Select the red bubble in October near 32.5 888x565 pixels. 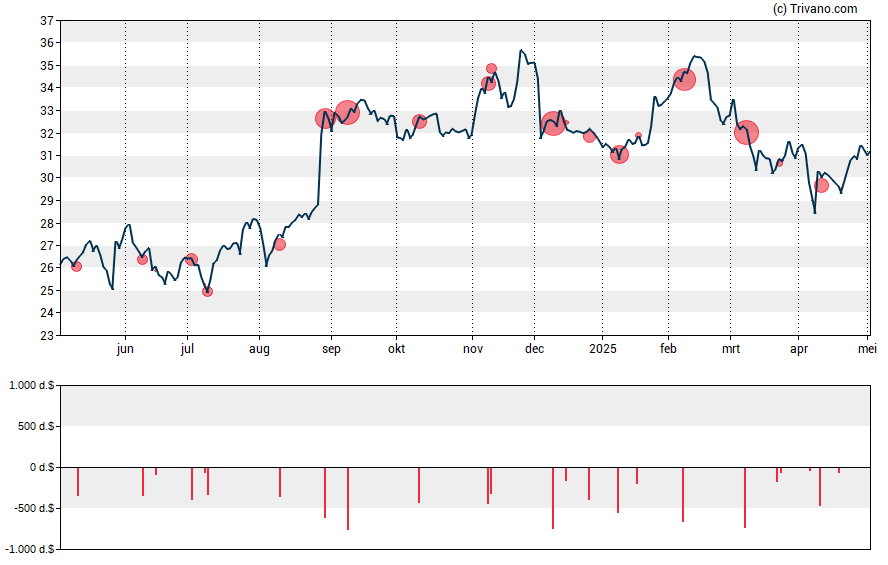click(419, 121)
